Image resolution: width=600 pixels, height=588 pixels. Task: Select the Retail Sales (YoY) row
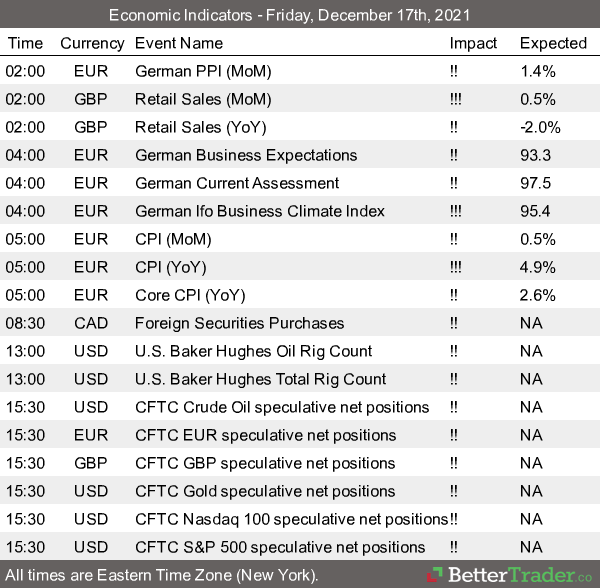tap(201, 127)
